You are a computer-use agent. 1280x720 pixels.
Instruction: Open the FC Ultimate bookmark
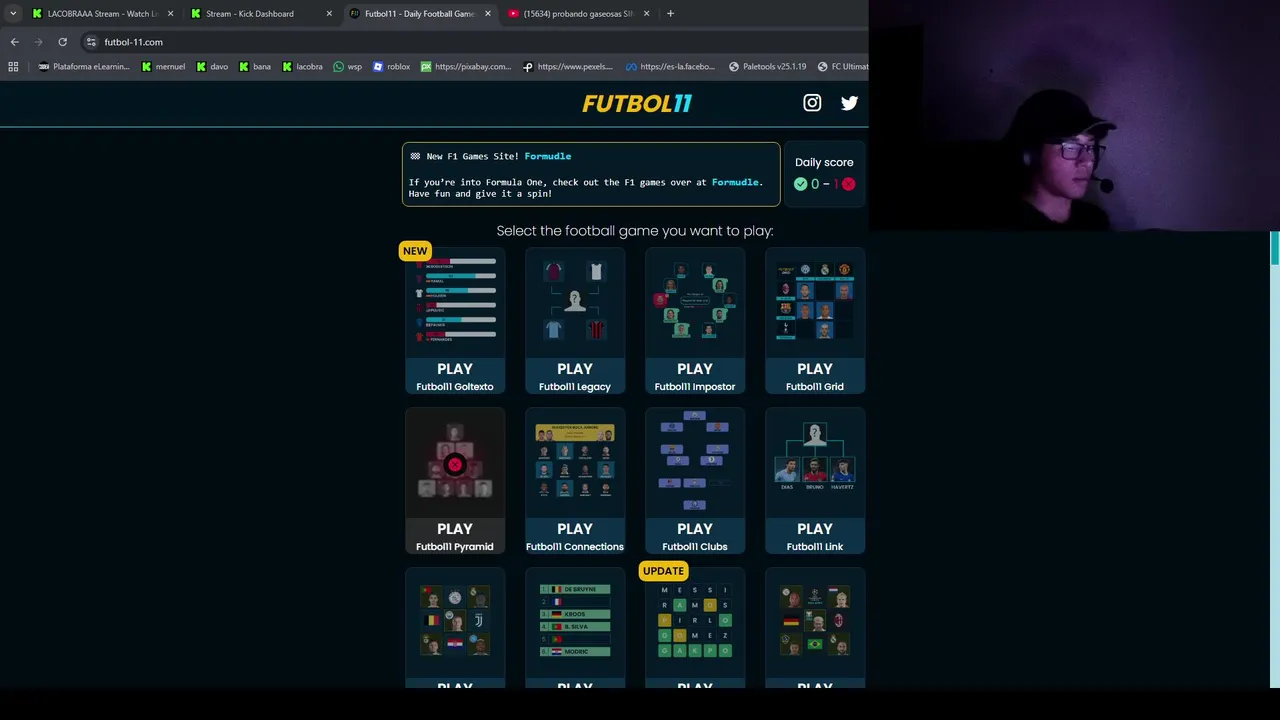[x=843, y=66]
